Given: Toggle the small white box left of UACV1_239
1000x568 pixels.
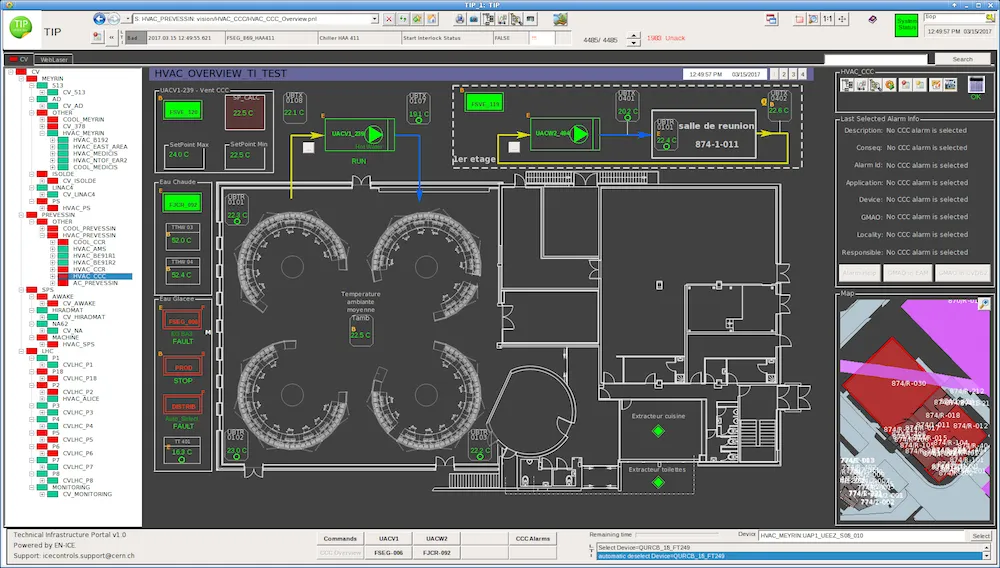Looking at the screenshot, I should (x=309, y=147).
